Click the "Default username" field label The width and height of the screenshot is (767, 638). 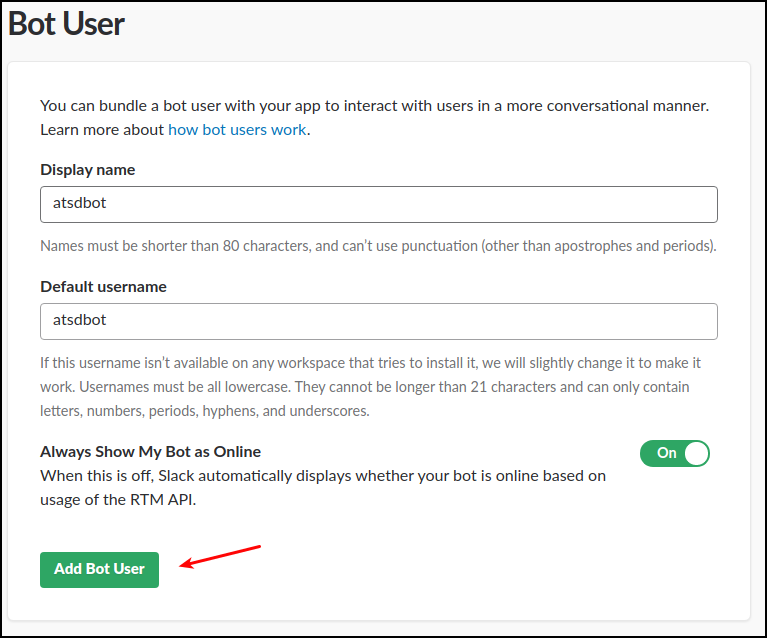tap(103, 287)
